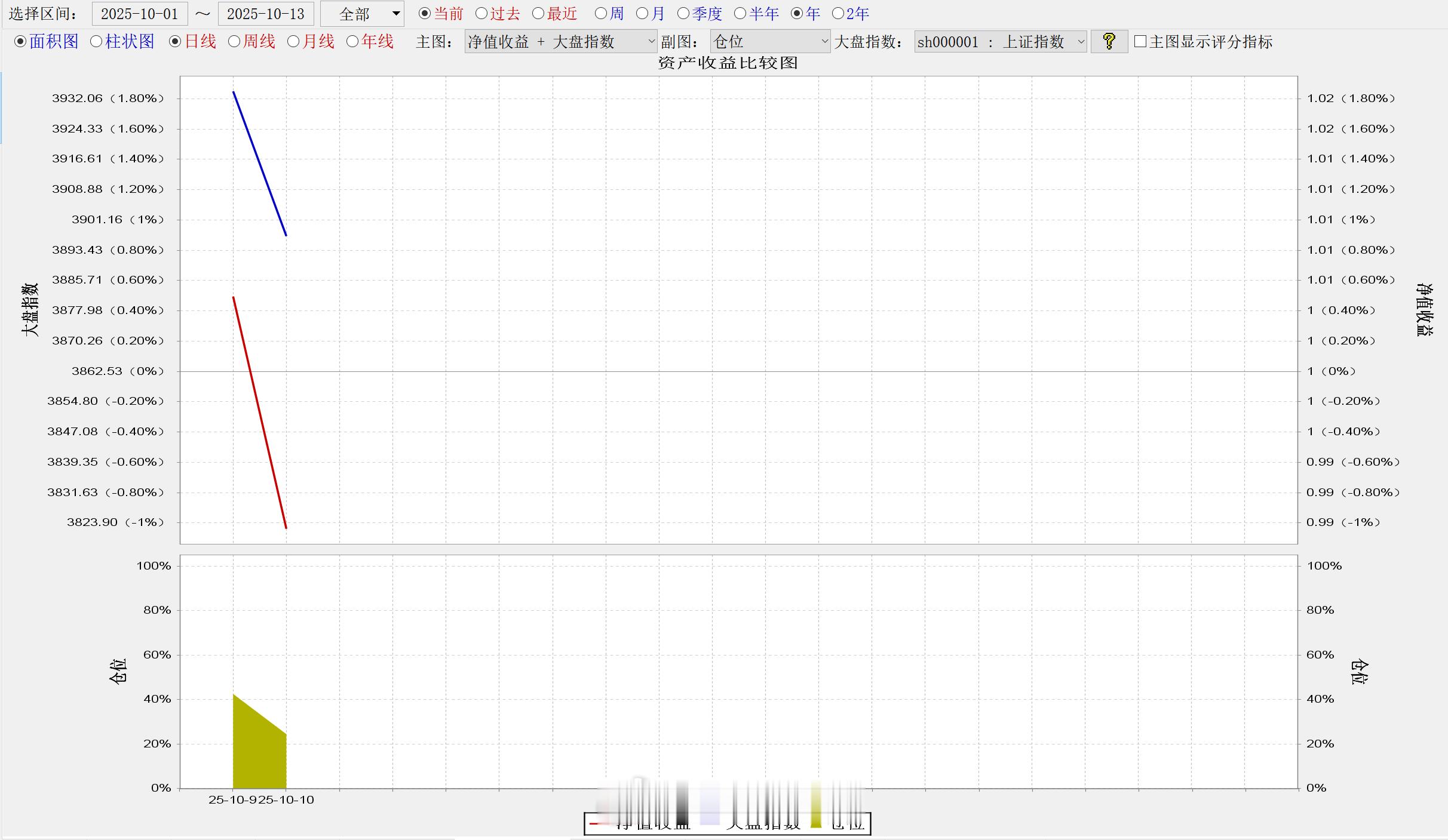Select the 柱状图 chart type option

(x=96, y=41)
